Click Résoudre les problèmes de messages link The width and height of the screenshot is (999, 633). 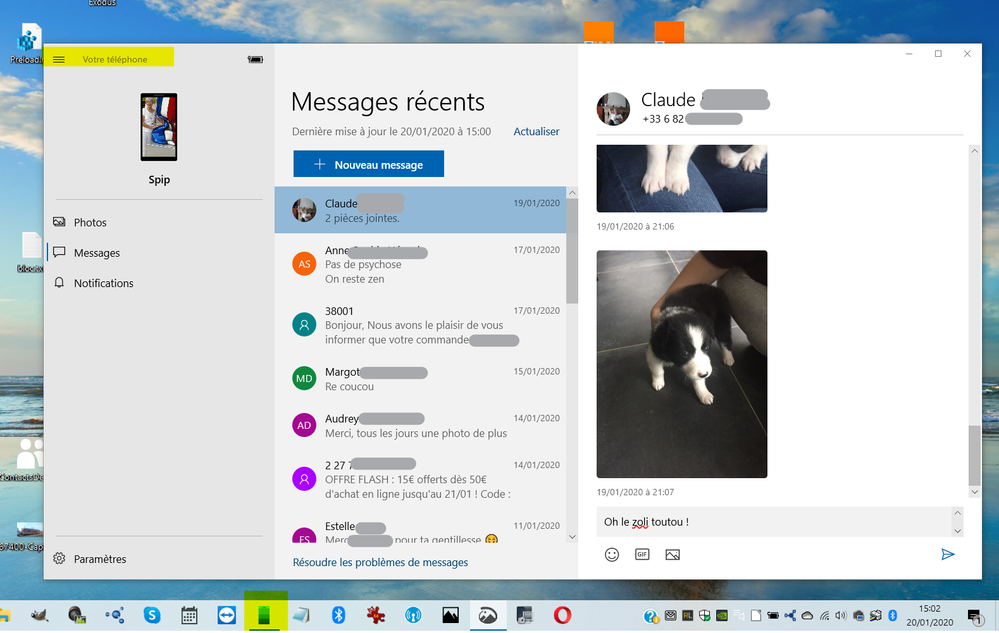click(x=380, y=562)
